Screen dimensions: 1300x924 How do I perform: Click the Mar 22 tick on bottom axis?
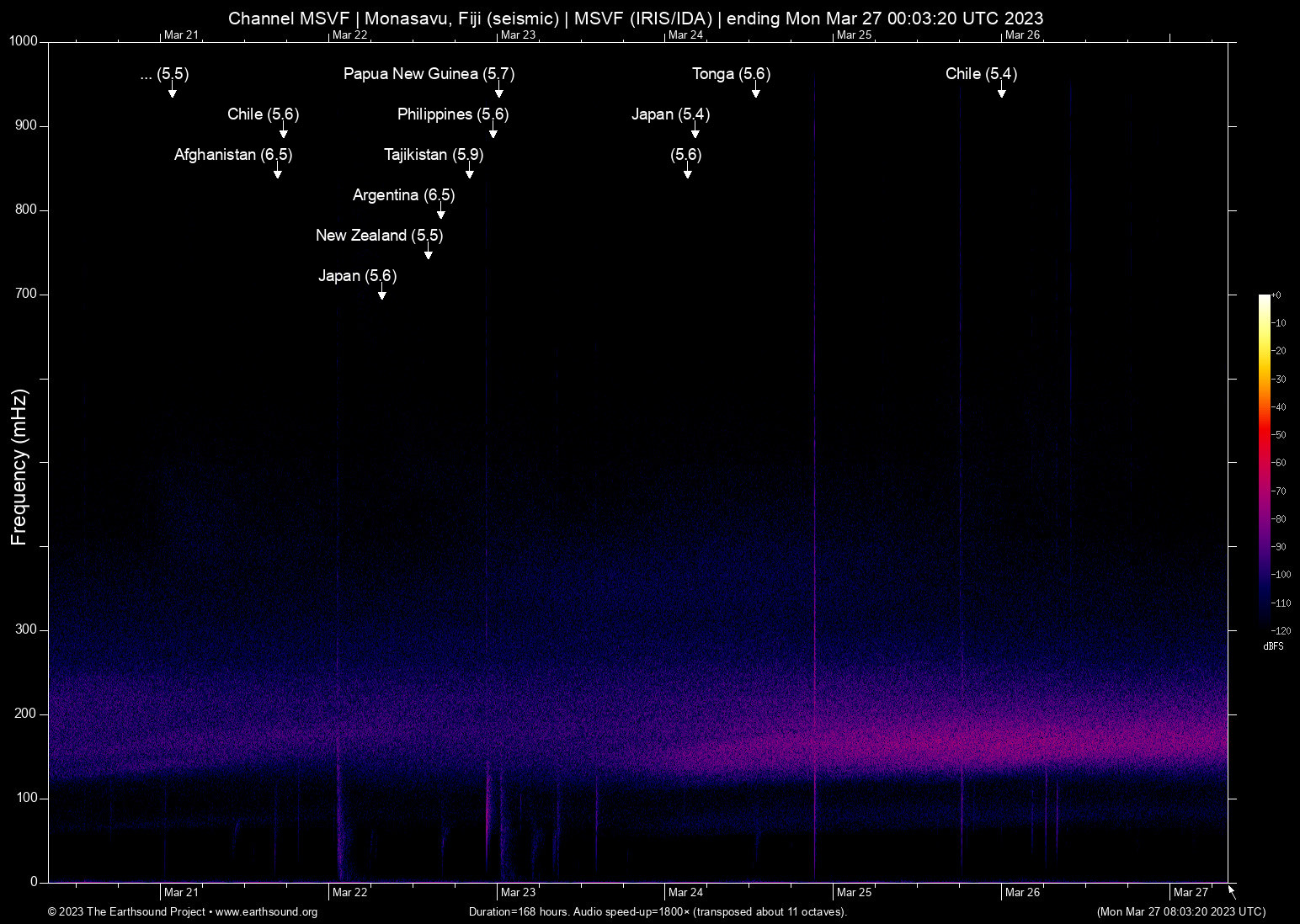point(349,892)
